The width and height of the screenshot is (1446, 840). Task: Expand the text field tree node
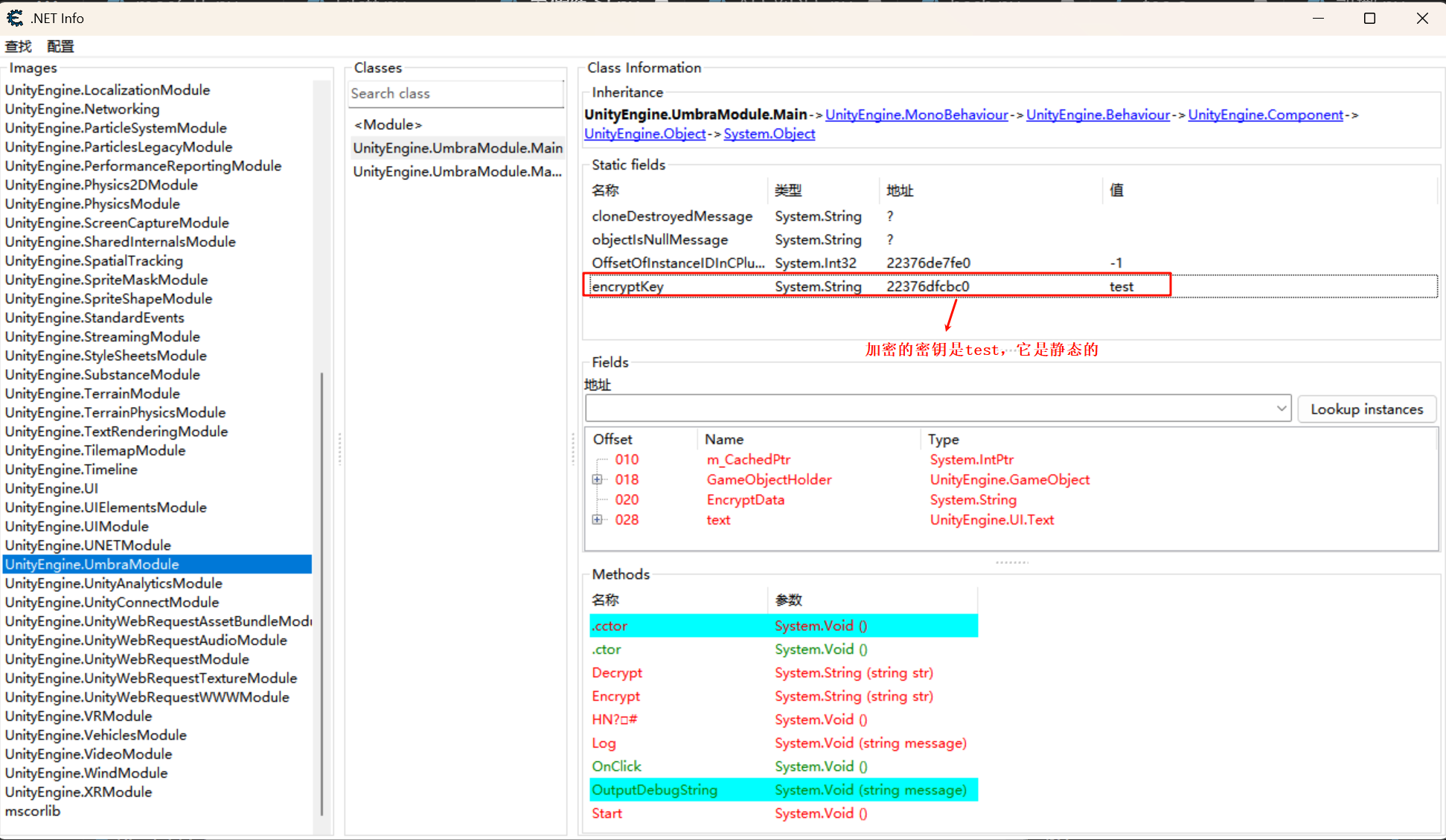(597, 520)
